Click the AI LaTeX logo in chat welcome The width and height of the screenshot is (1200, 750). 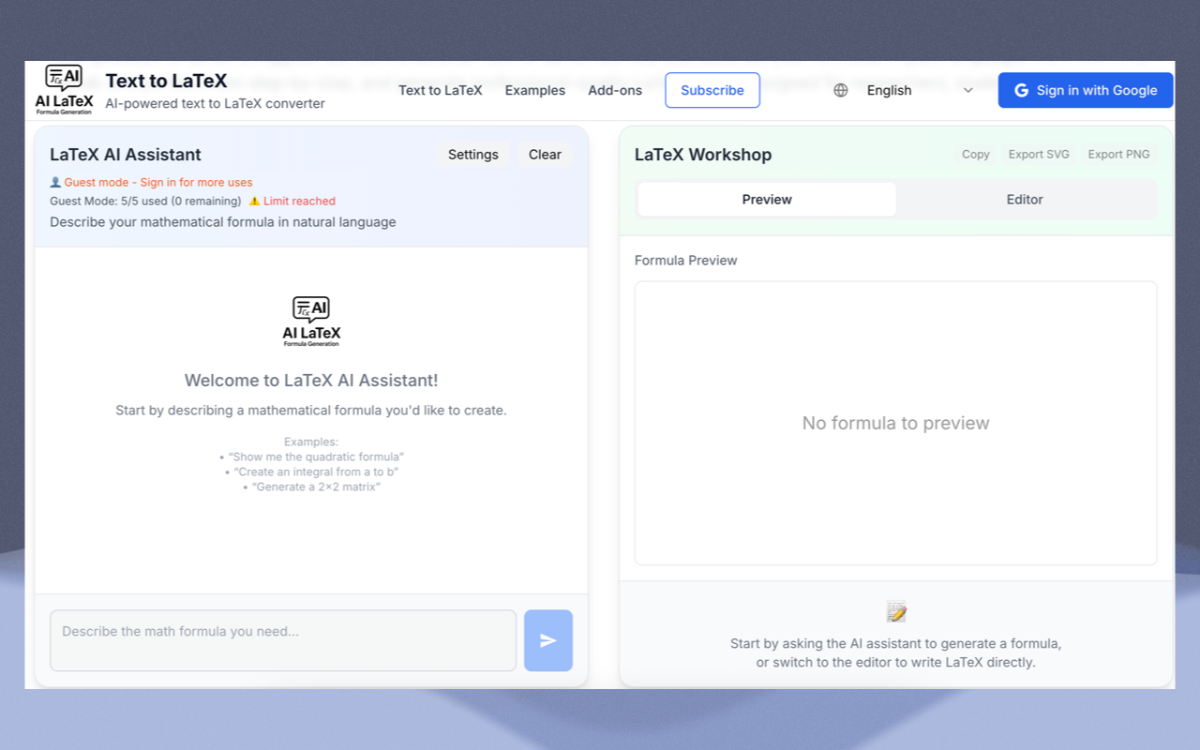[x=311, y=321]
